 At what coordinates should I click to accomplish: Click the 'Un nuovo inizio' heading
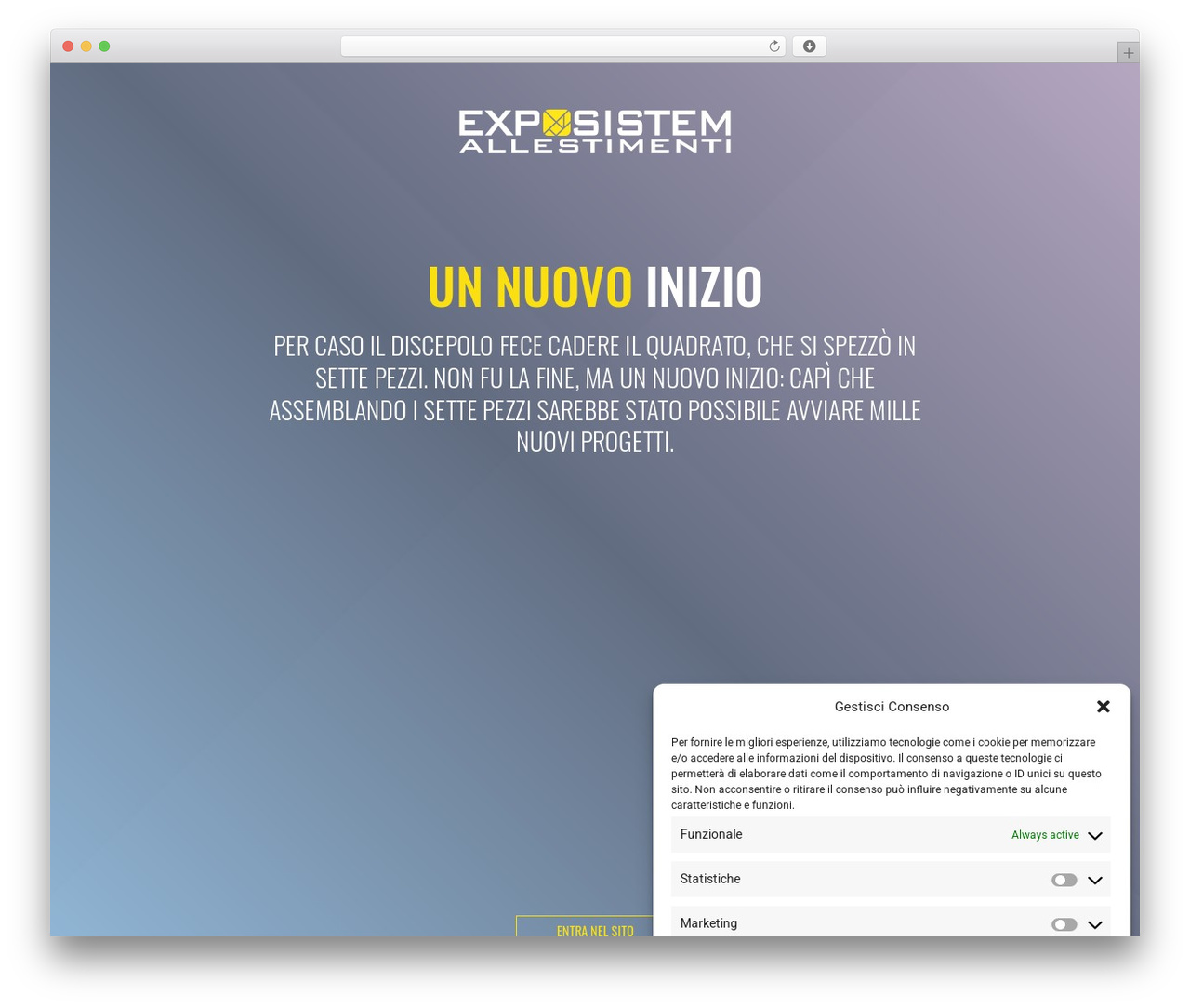click(x=595, y=286)
